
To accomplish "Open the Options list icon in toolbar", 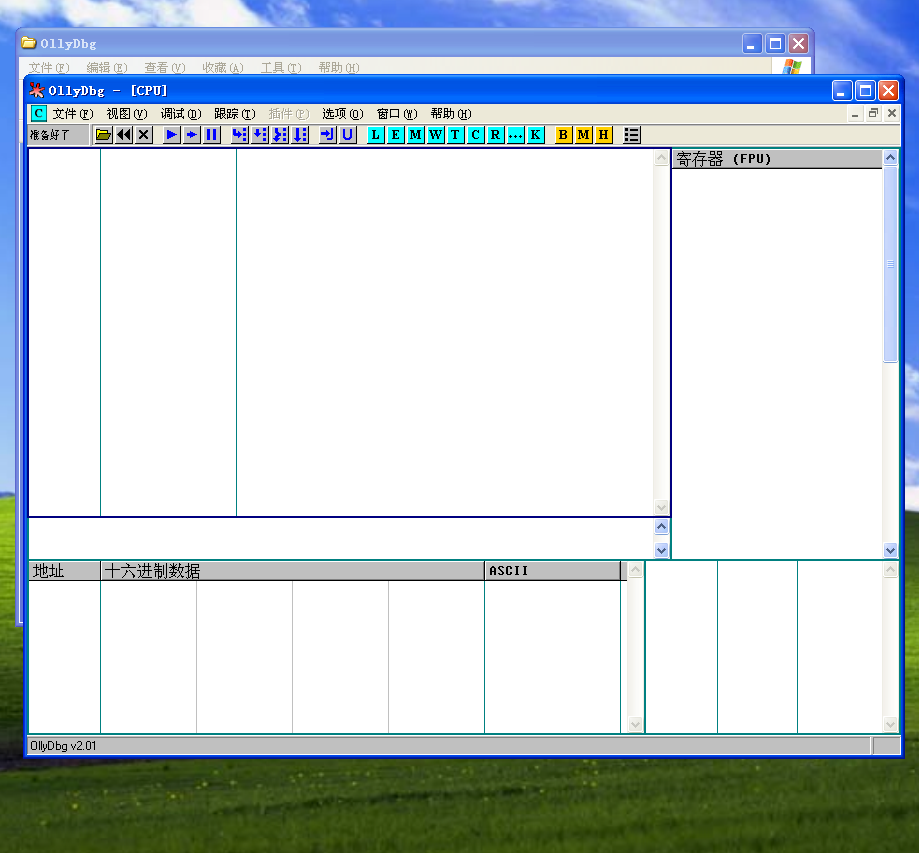I will tap(632, 135).
